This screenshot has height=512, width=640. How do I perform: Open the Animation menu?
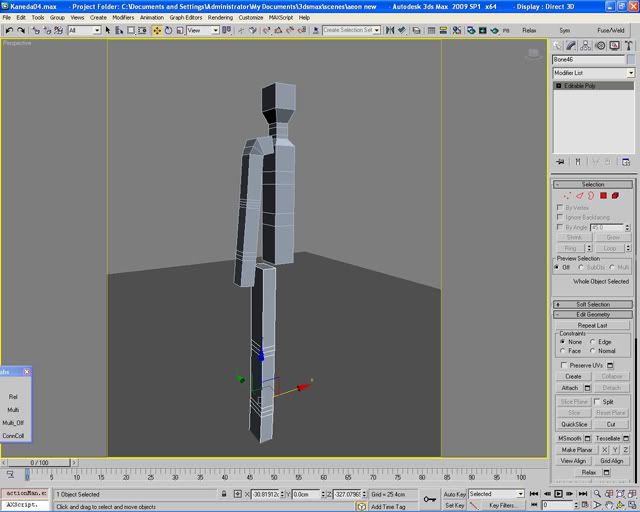152,18
